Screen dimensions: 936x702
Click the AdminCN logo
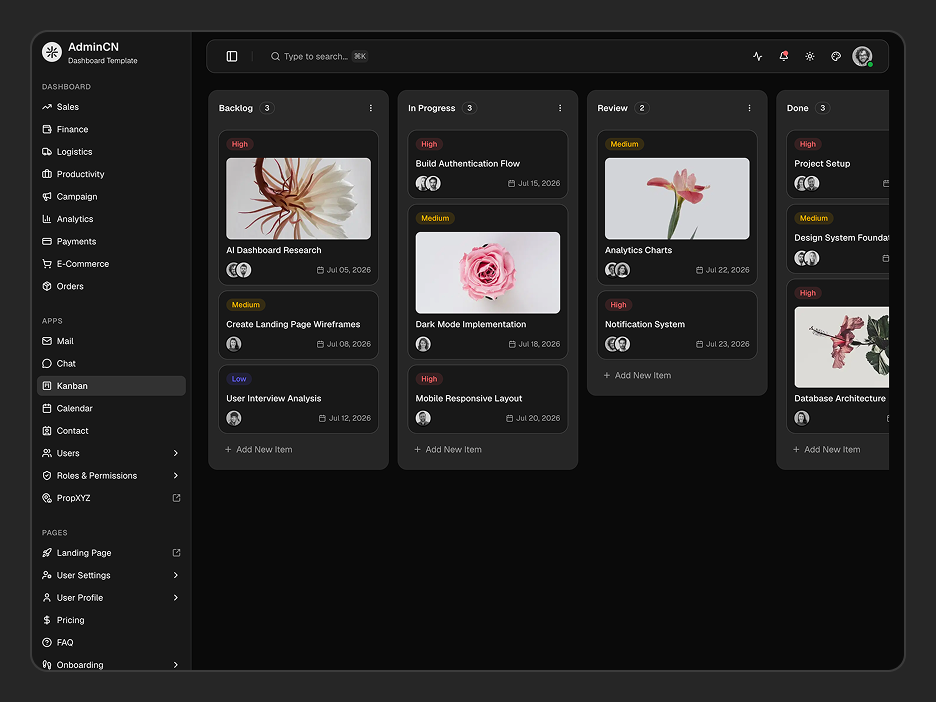(52, 52)
